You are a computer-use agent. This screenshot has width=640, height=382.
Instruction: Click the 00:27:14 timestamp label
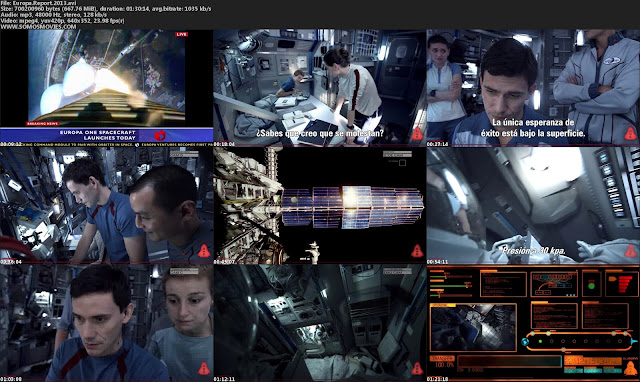tap(438, 144)
